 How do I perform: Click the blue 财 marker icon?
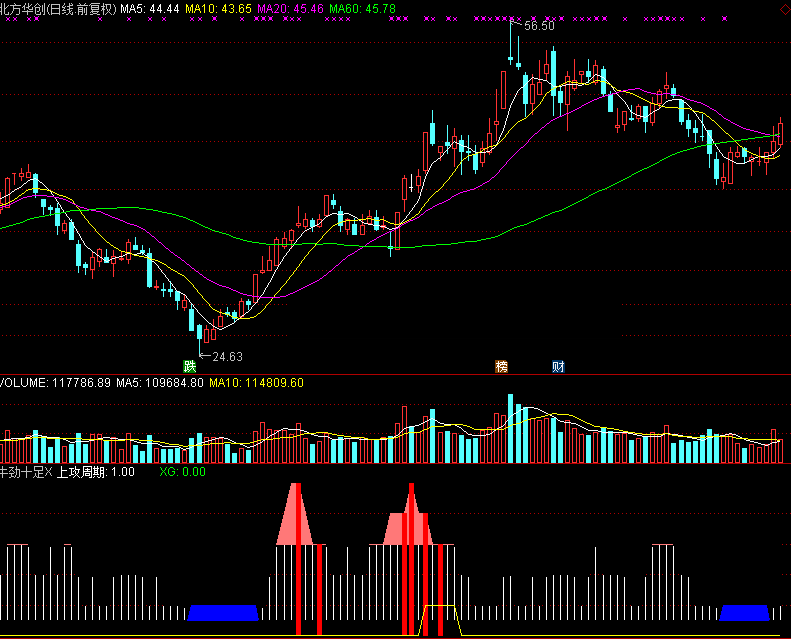[557, 366]
